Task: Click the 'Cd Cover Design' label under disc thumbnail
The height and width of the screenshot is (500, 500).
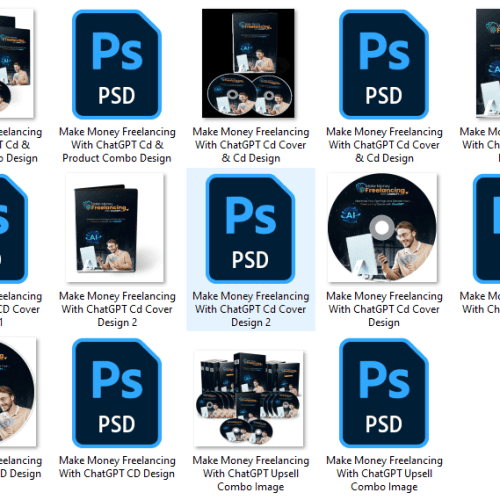Action: pos(384,309)
